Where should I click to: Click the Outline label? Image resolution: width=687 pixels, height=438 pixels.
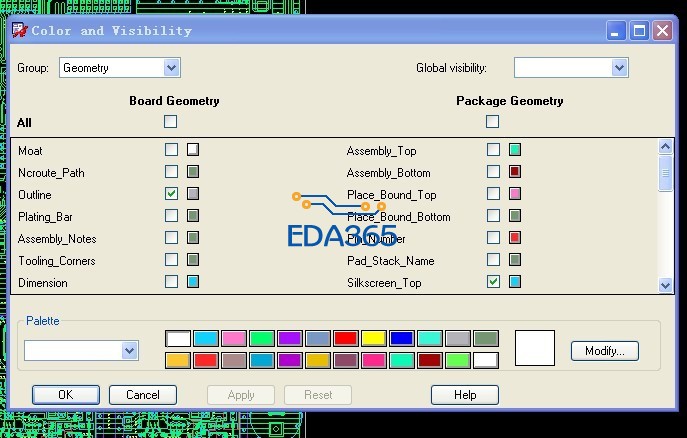(x=35, y=195)
